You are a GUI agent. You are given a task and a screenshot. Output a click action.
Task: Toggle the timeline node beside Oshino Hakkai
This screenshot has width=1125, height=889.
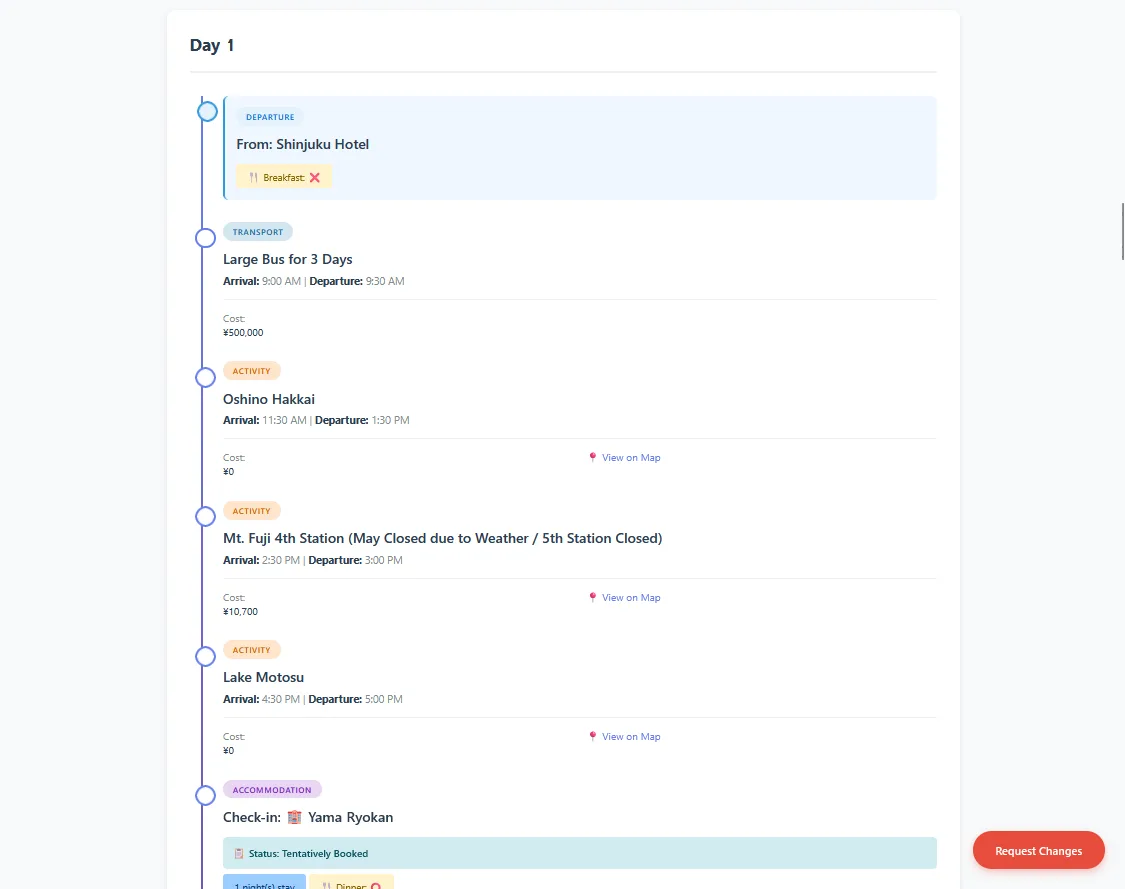[x=205, y=377]
